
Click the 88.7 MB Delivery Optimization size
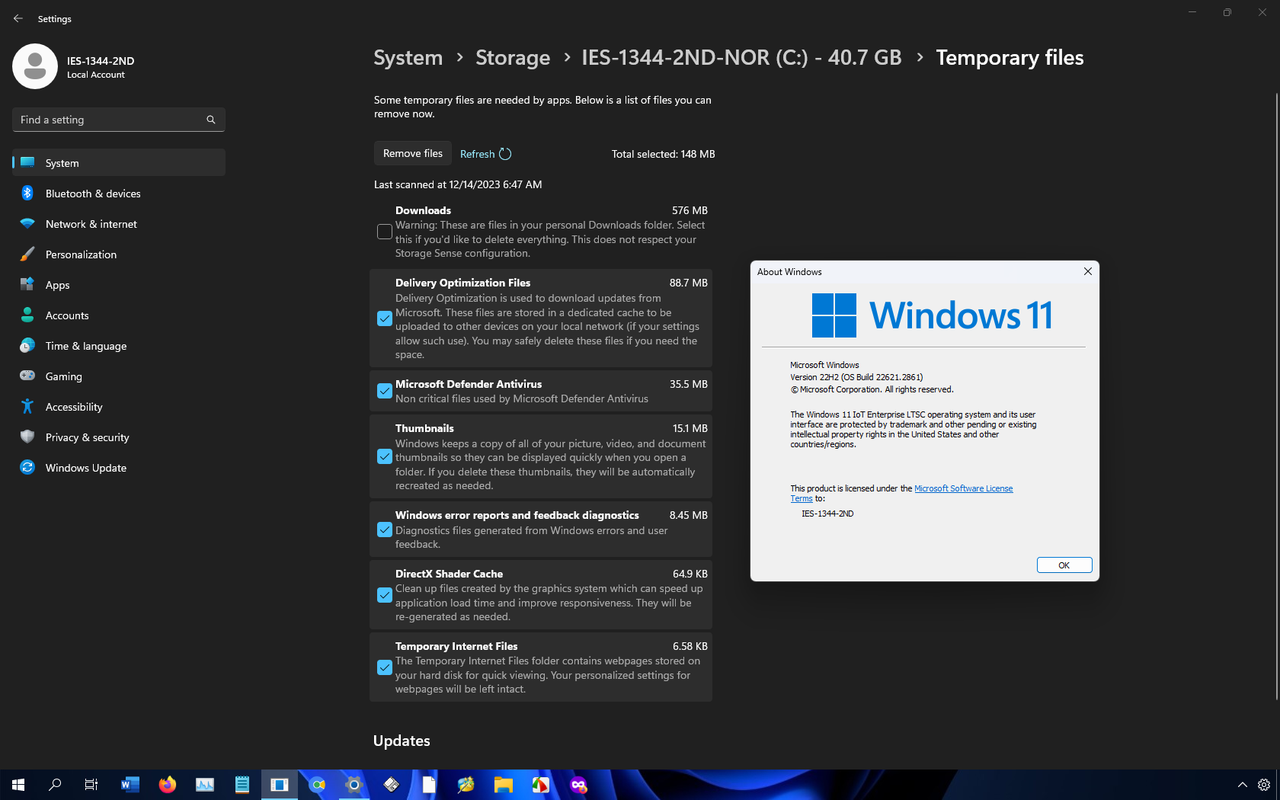tap(689, 283)
